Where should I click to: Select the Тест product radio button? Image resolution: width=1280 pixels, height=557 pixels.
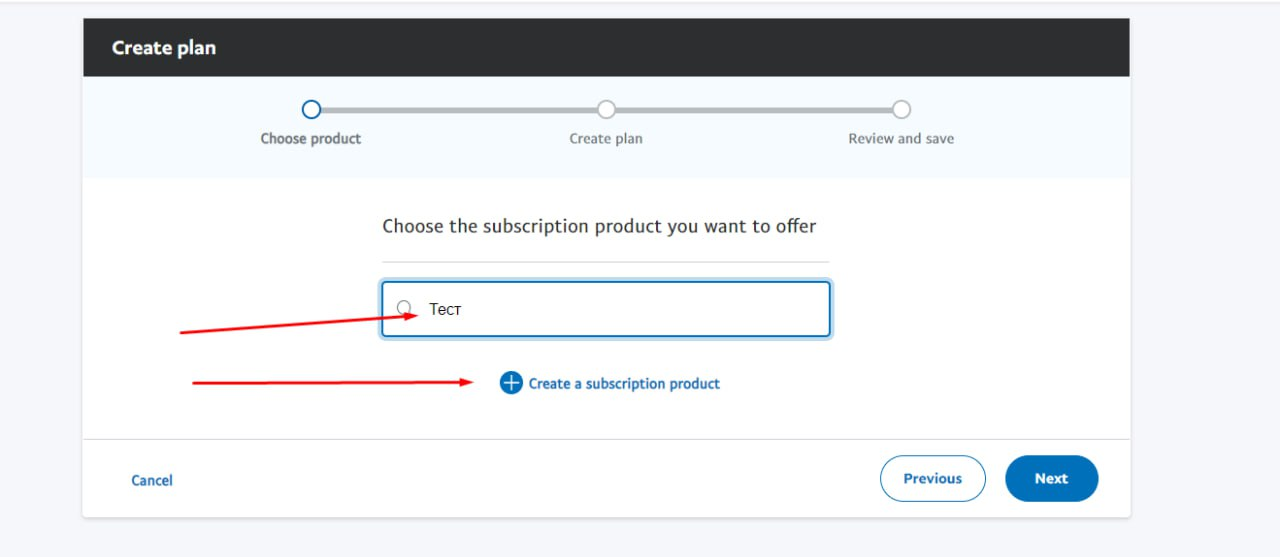click(404, 308)
